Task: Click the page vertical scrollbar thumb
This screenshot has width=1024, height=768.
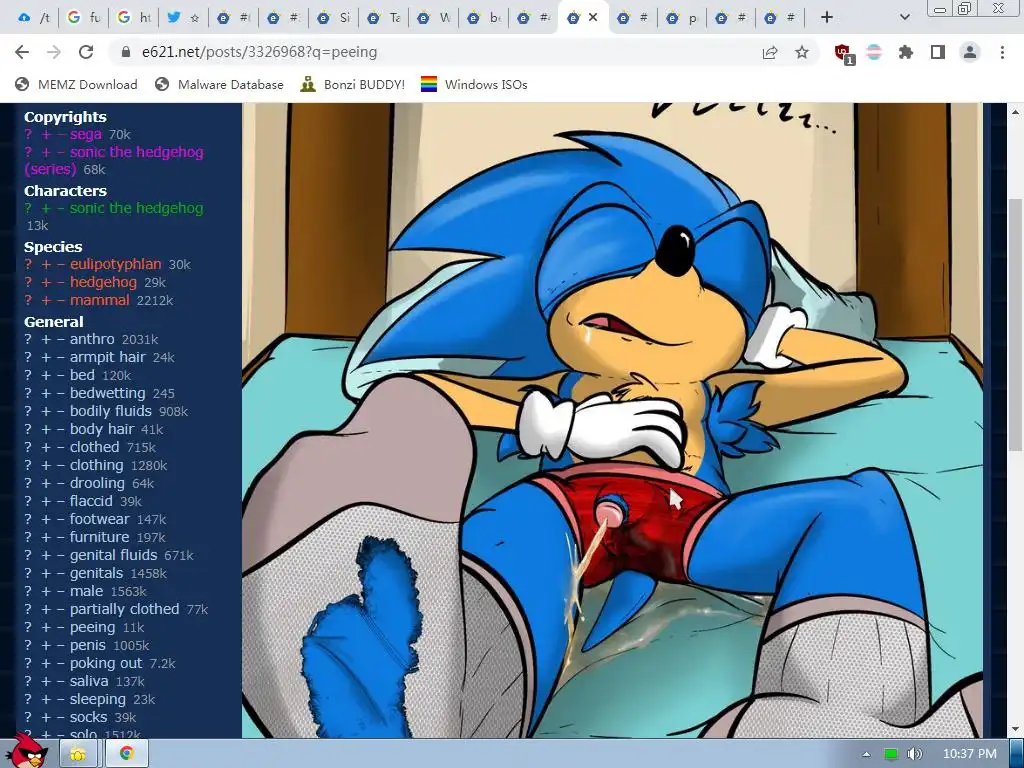Action: point(1015,325)
